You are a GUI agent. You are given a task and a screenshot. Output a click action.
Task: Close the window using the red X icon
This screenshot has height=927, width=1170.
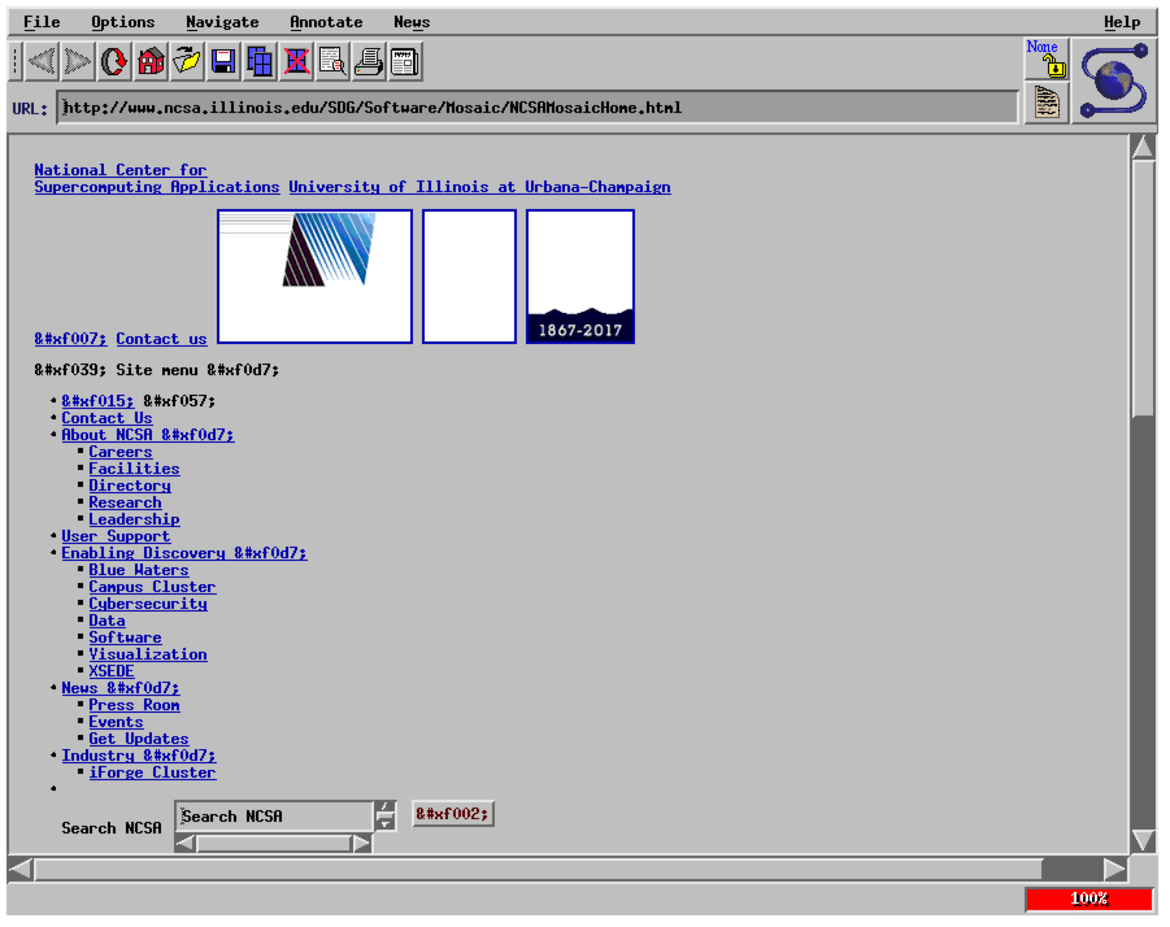[x=296, y=61]
